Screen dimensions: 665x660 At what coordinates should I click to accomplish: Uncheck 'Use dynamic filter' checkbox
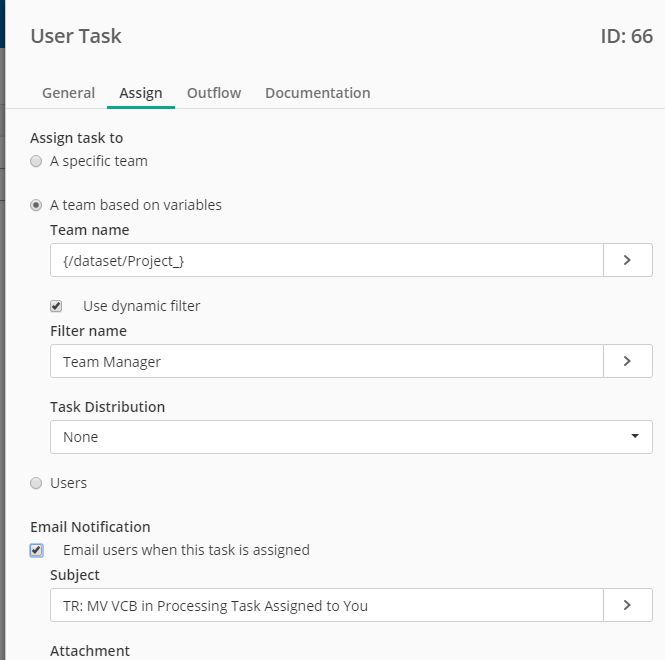56,306
